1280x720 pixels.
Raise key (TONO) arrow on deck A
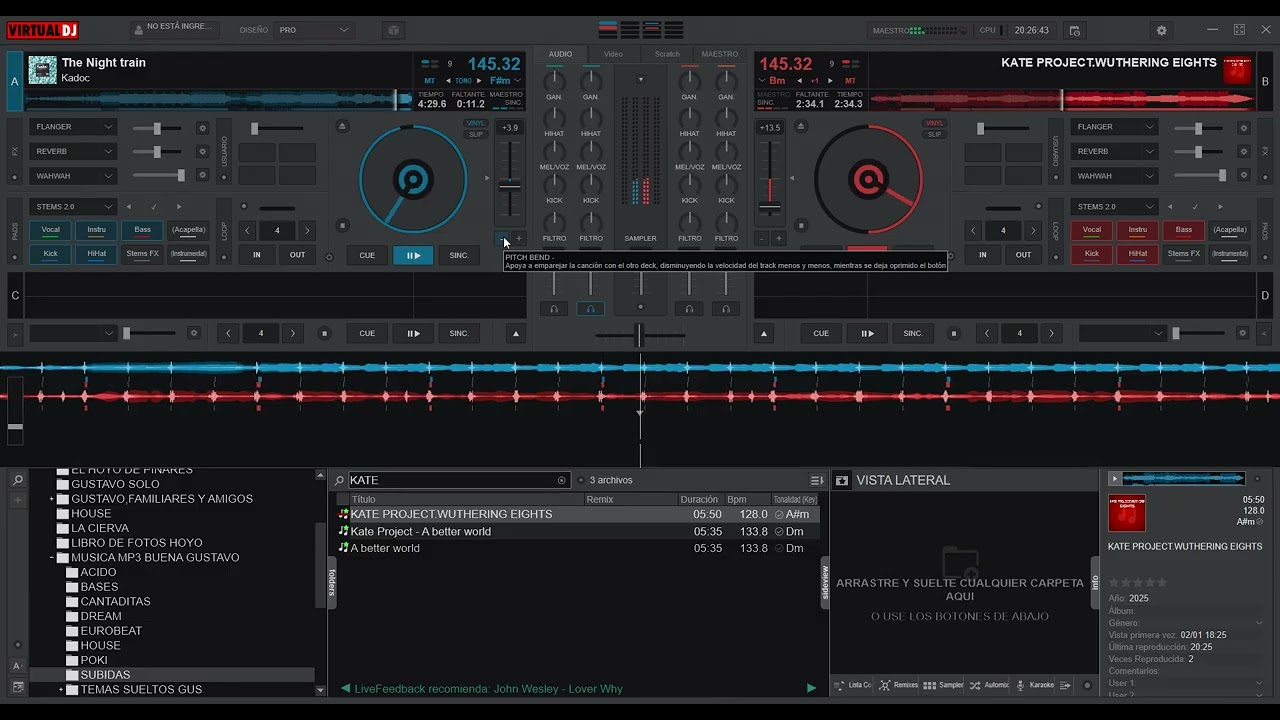coord(478,80)
